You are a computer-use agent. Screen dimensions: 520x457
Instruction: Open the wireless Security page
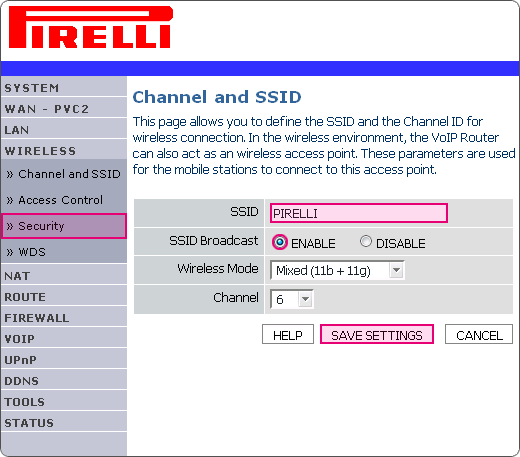pos(64,226)
